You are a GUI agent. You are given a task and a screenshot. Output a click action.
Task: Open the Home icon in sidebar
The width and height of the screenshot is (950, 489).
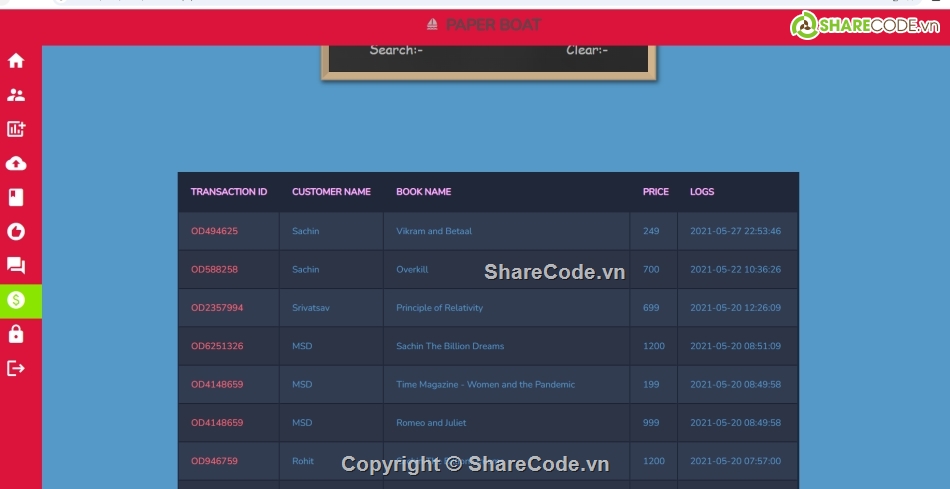(x=16, y=61)
